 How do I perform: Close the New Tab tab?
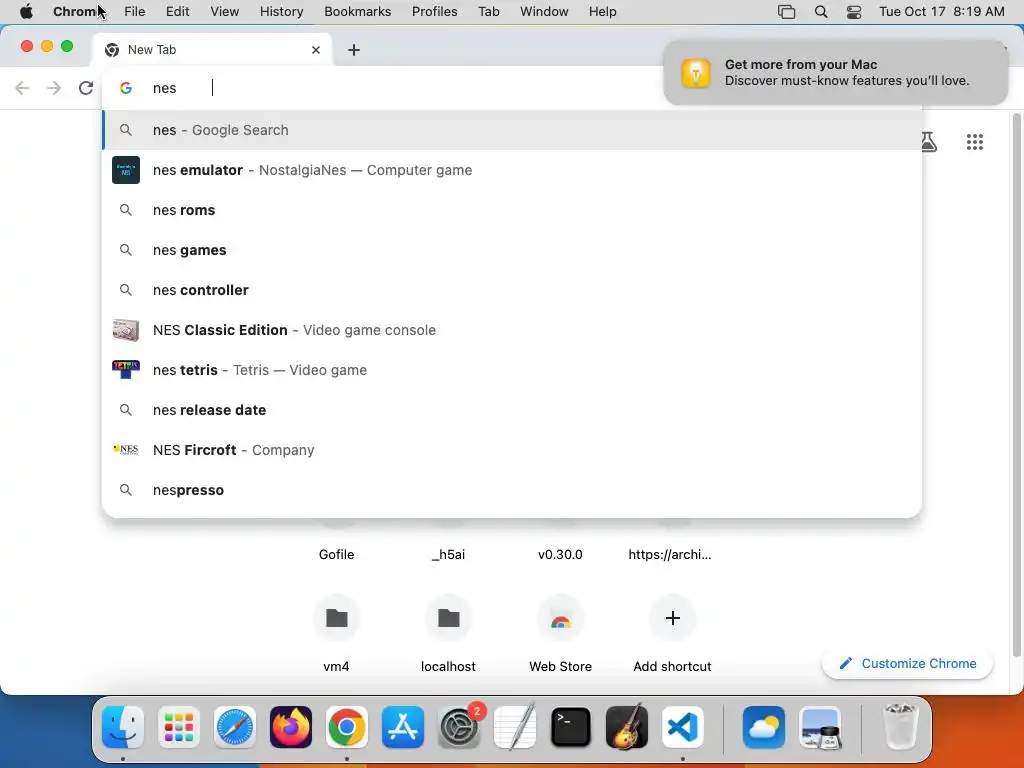tap(315, 50)
